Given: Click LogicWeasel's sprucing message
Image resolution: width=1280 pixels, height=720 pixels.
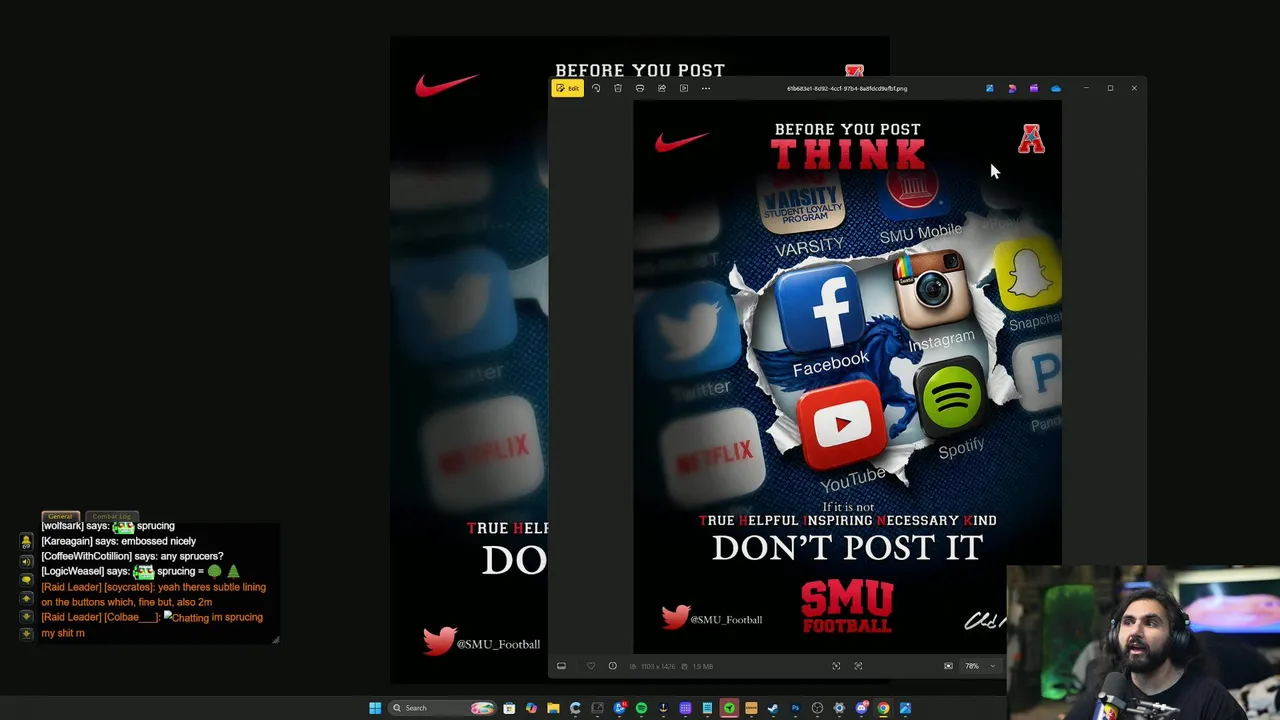Looking at the screenshot, I should 140,571.
